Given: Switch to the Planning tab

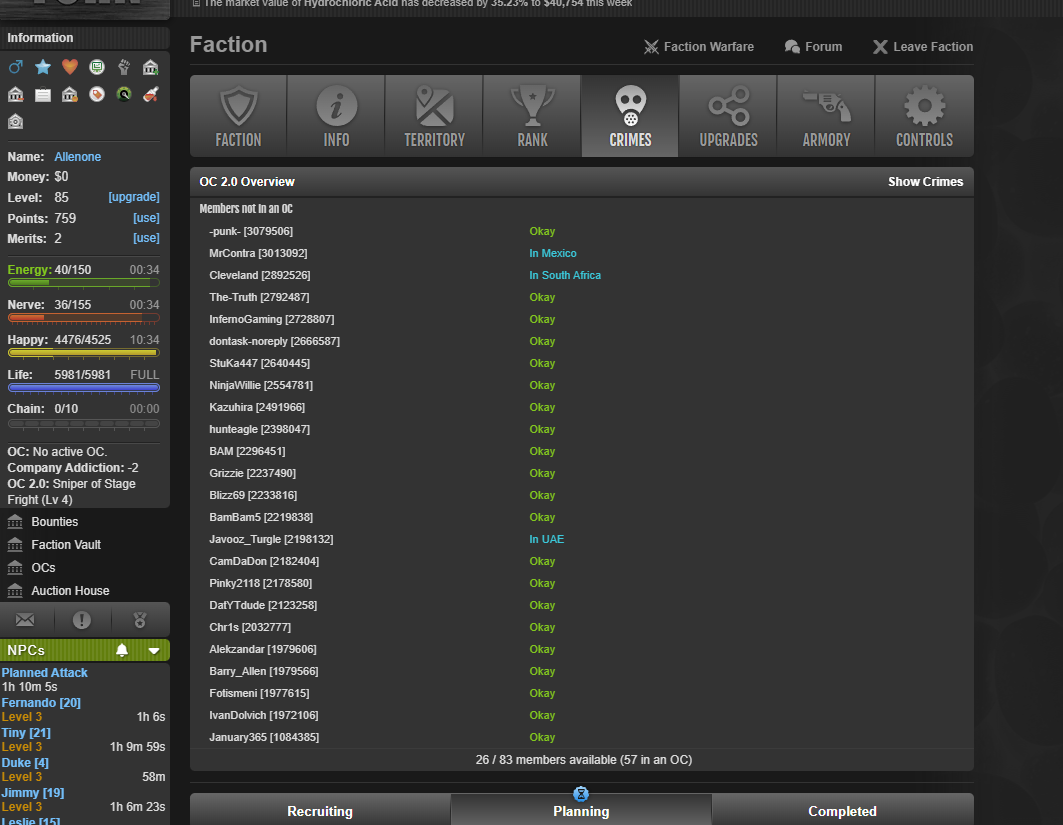Looking at the screenshot, I should (x=581, y=811).
